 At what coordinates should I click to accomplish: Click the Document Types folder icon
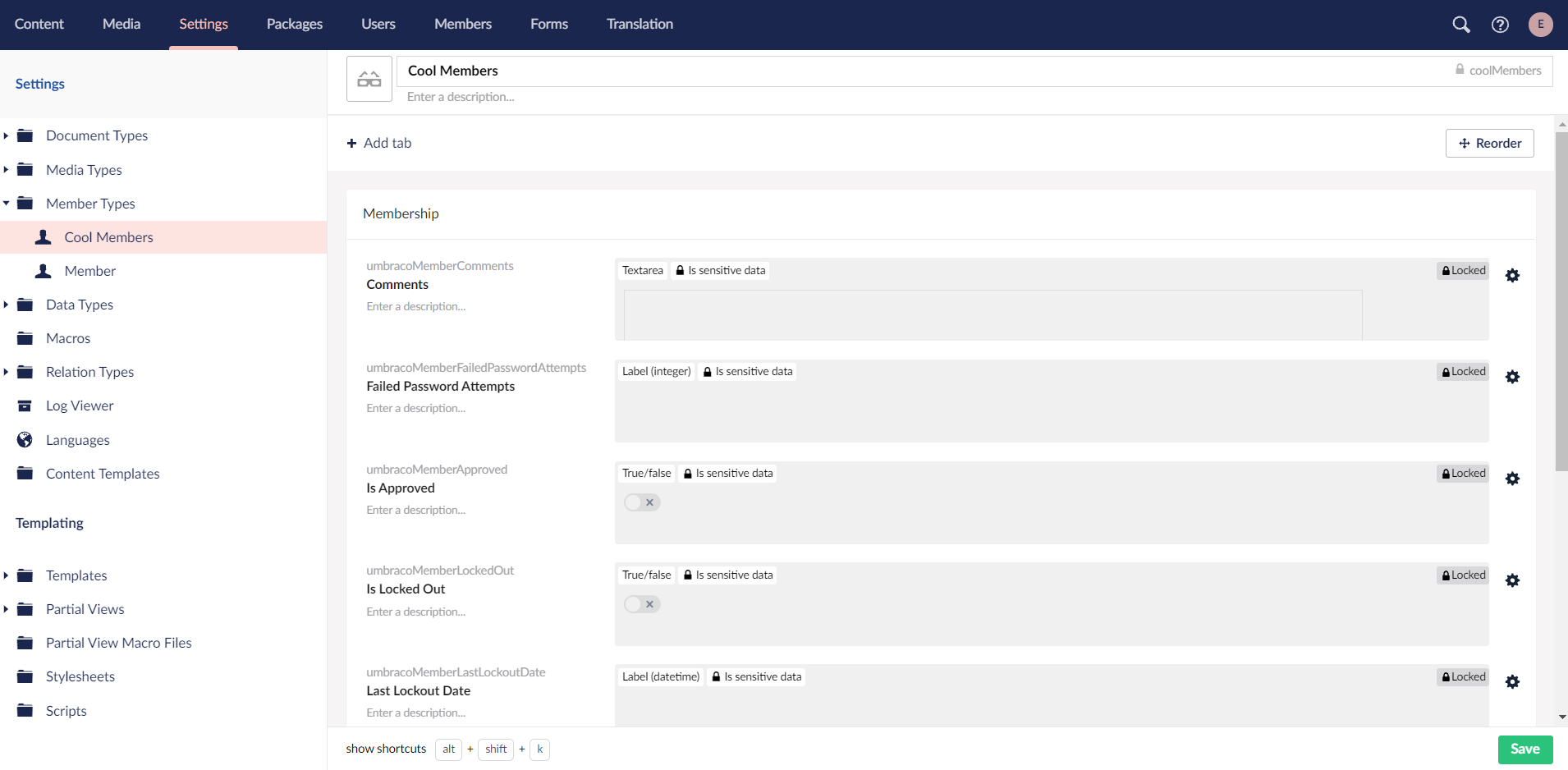tap(25, 135)
